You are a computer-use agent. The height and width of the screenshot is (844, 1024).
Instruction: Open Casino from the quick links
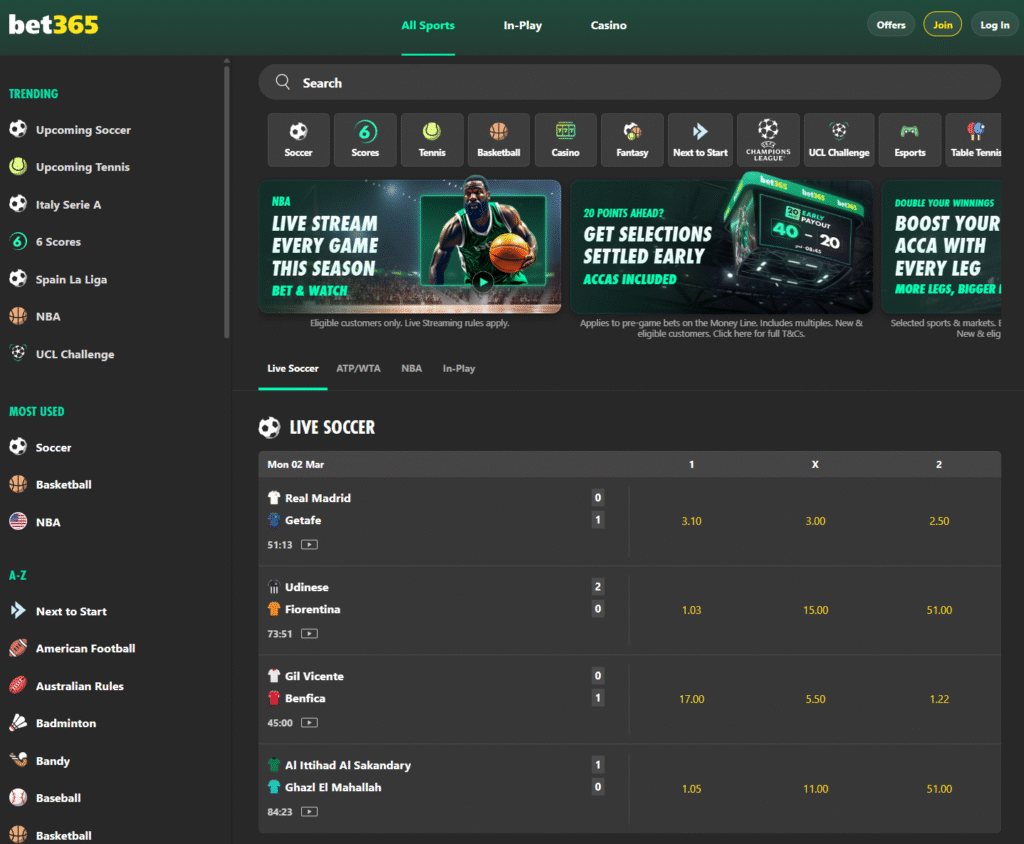tap(565, 139)
